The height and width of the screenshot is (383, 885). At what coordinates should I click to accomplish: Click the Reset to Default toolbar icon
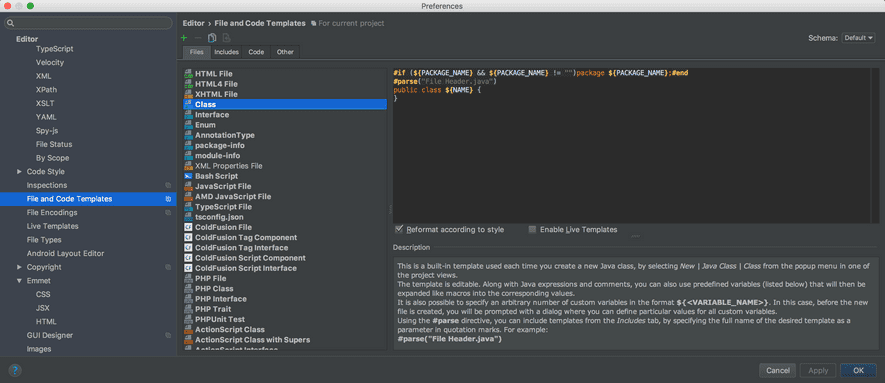[226, 38]
